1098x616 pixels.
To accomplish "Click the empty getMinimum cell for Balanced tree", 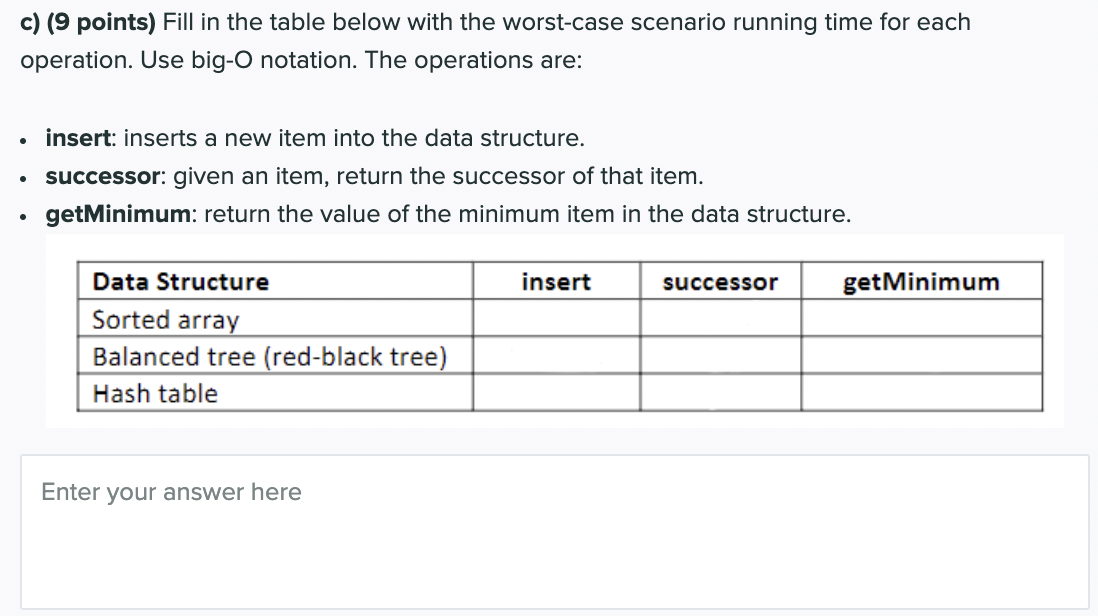I will click(921, 356).
